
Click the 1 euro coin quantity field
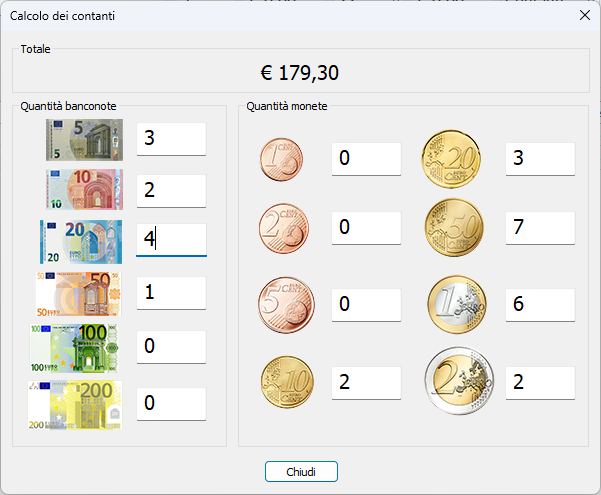pyautogui.click(x=540, y=304)
